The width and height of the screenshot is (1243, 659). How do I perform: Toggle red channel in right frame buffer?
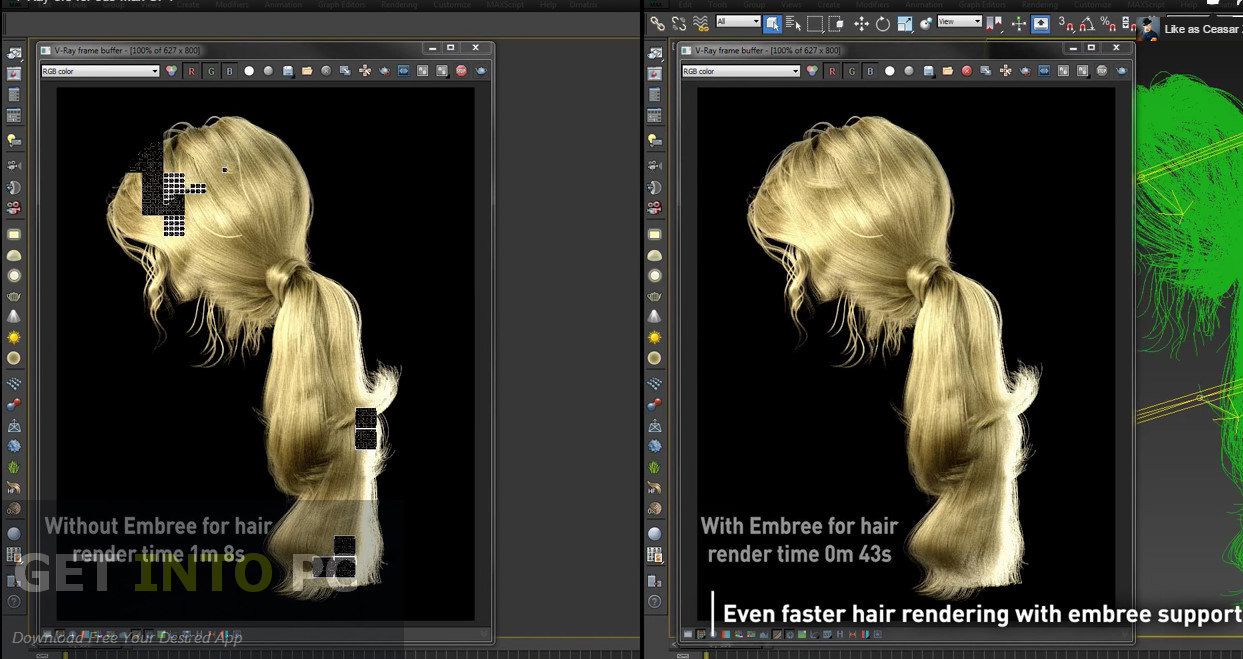(x=832, y=71)
